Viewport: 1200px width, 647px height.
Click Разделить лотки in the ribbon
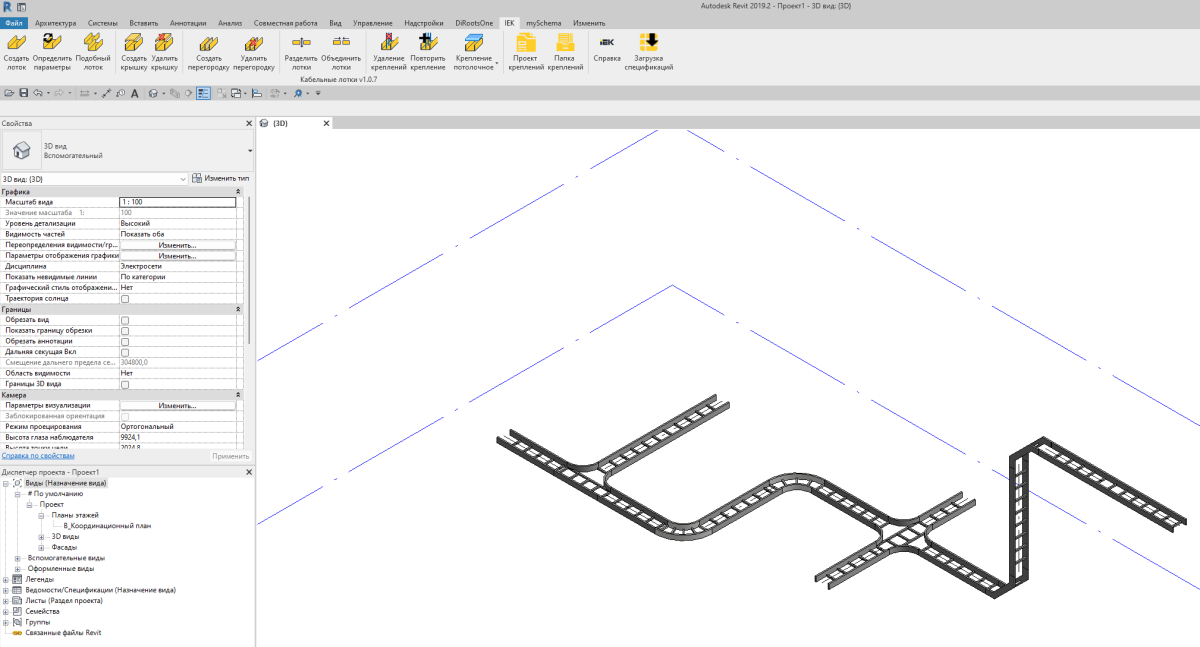pyautogui.click(x=300, y=42)
